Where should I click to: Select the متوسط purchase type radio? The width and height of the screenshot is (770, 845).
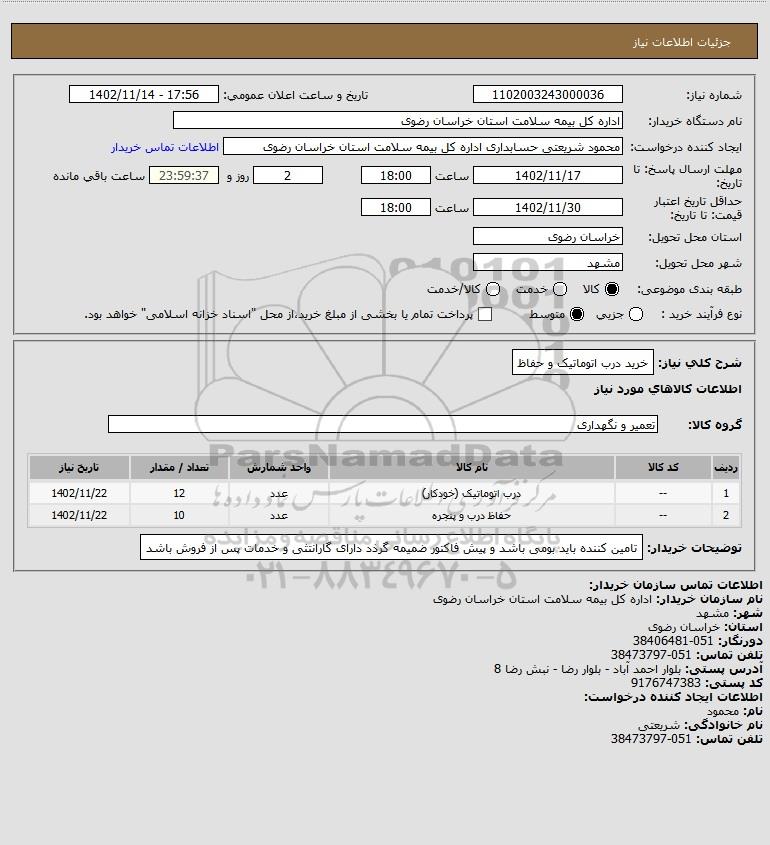(577, 314)
